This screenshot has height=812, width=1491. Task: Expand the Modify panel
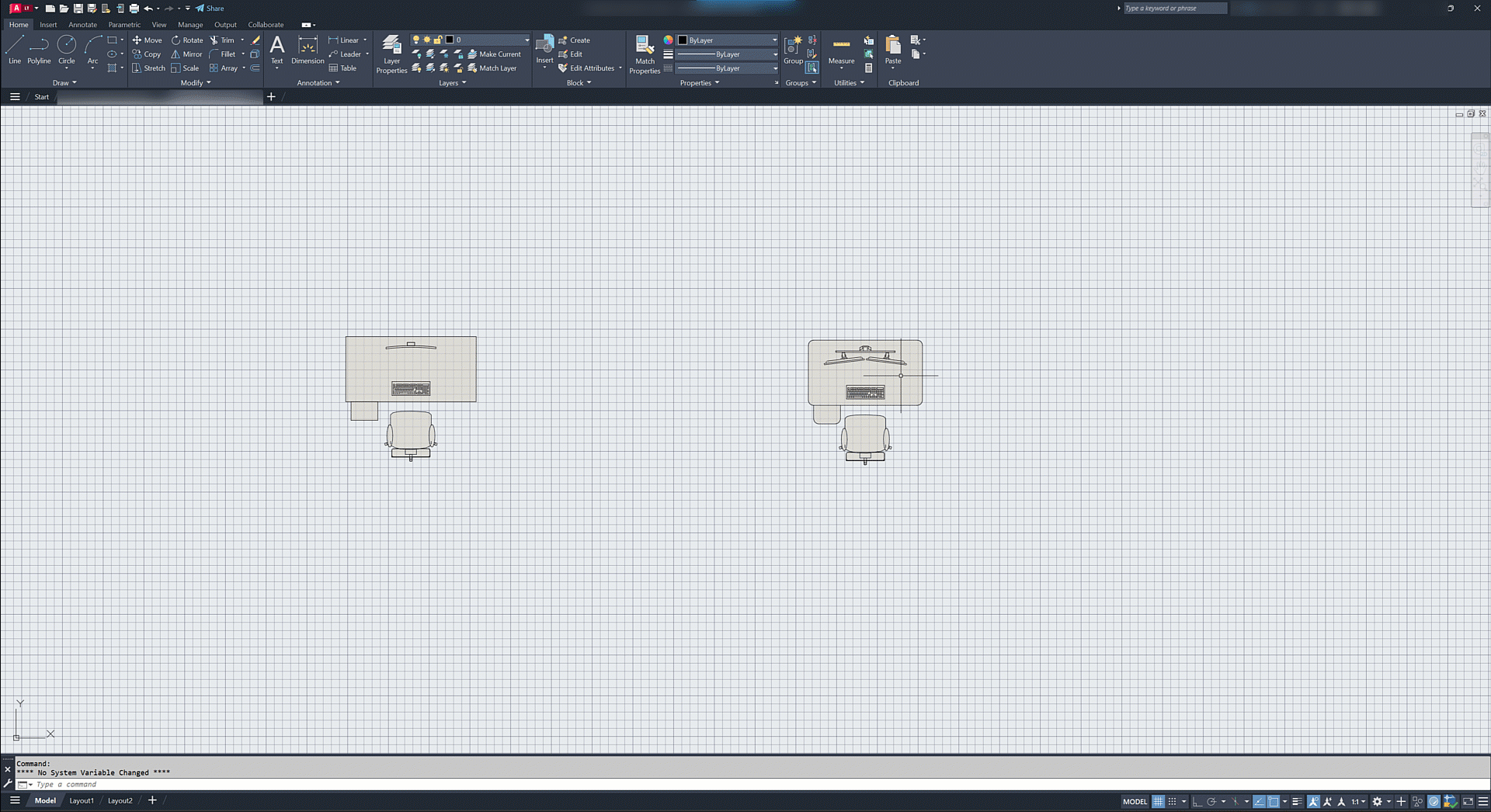[x=196, y=83]
